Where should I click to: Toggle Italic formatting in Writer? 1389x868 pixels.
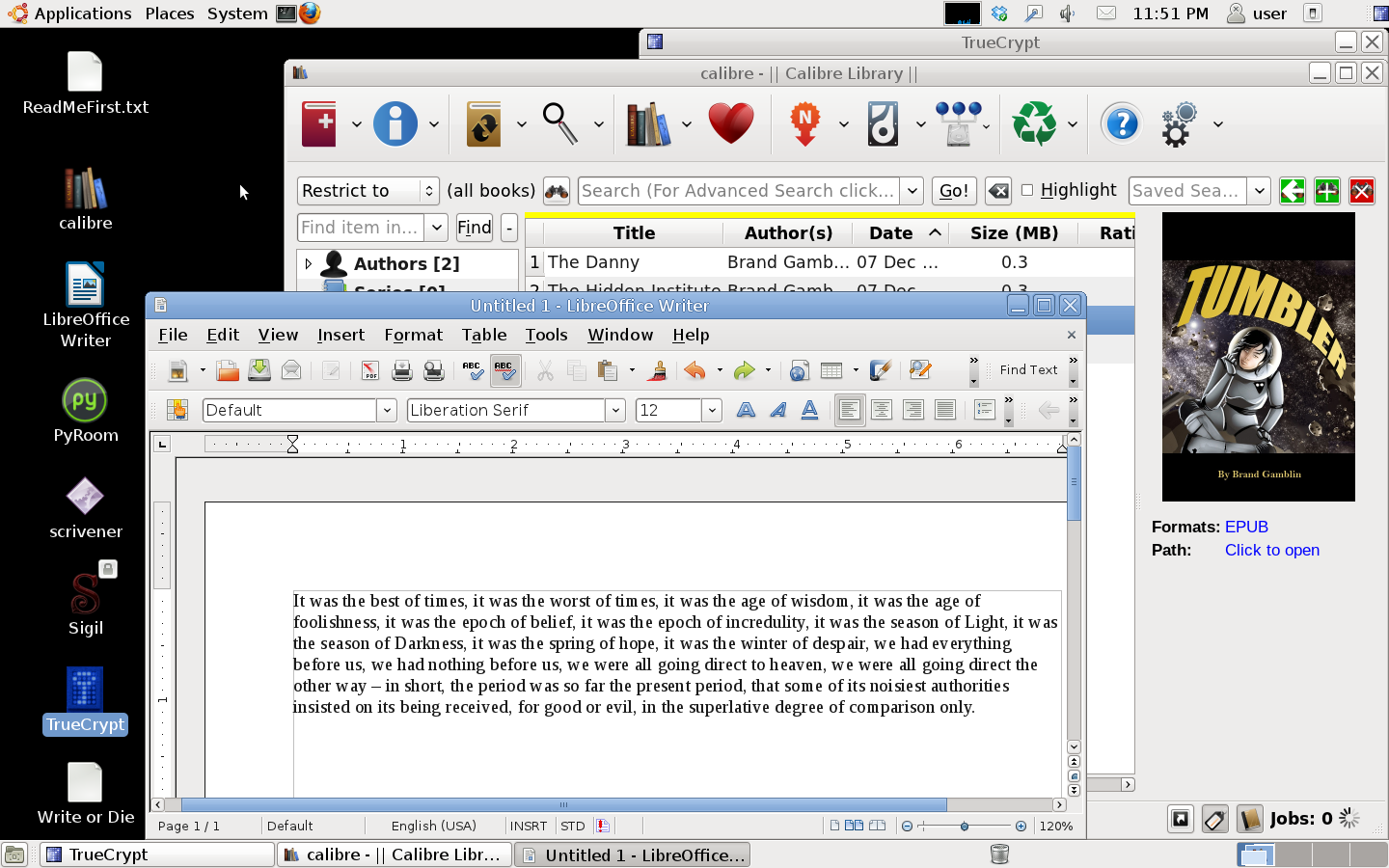point(778,410)
